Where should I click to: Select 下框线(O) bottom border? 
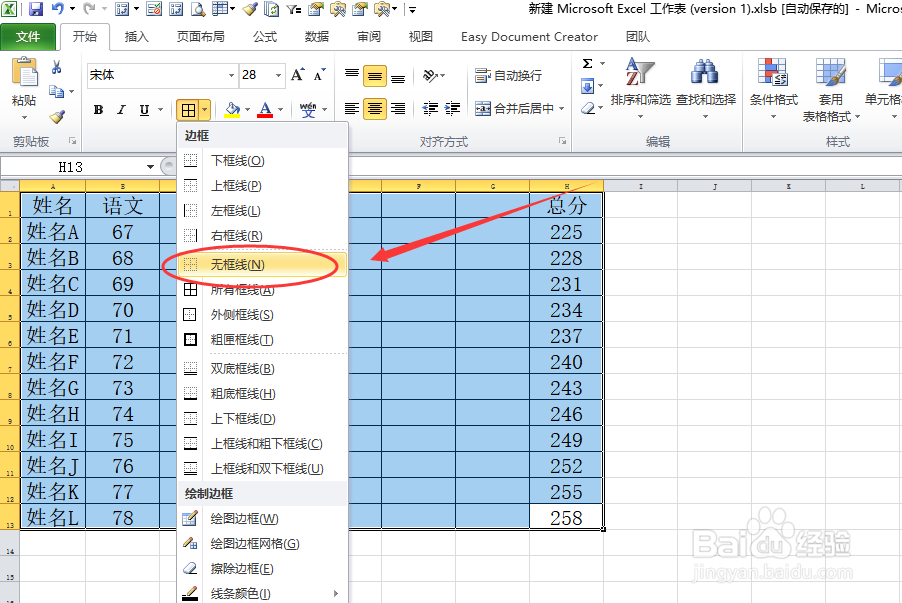[x=262, y=161]
